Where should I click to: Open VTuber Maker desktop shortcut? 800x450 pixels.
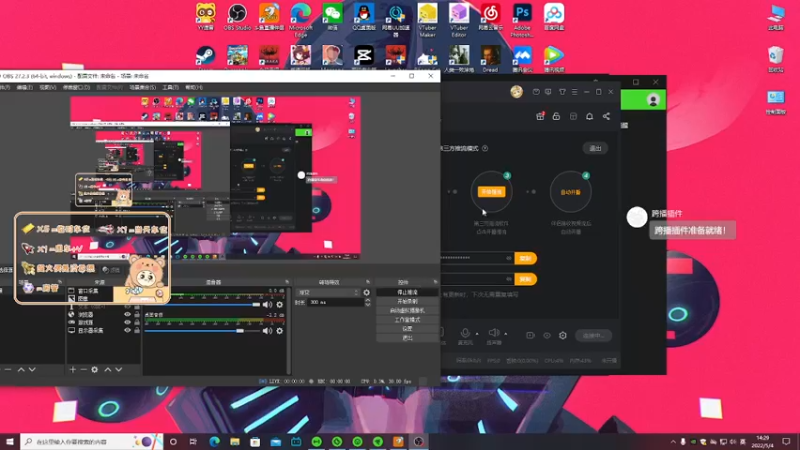tap(428, 19)
